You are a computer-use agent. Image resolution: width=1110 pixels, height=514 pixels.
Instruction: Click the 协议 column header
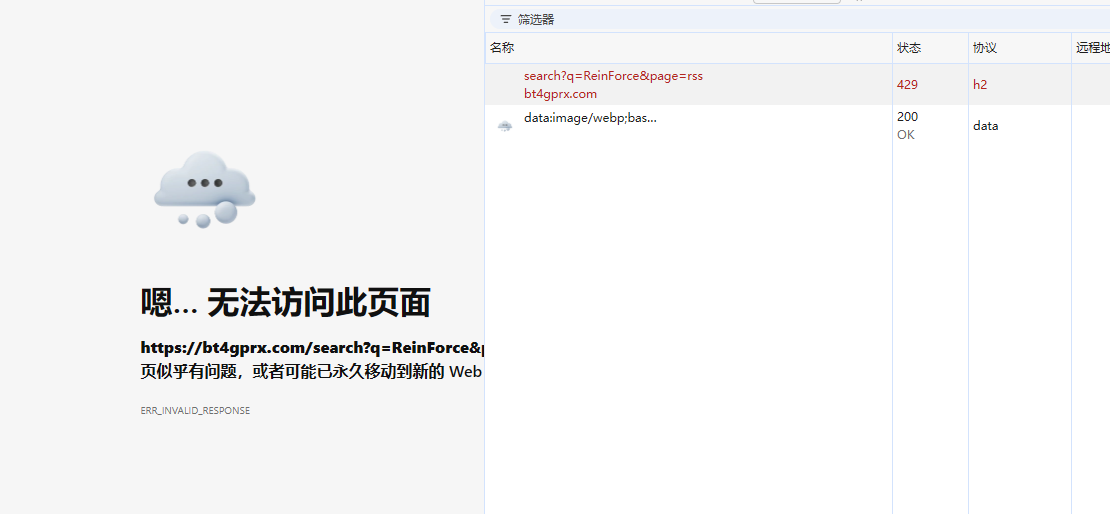[x=985, y=48]
